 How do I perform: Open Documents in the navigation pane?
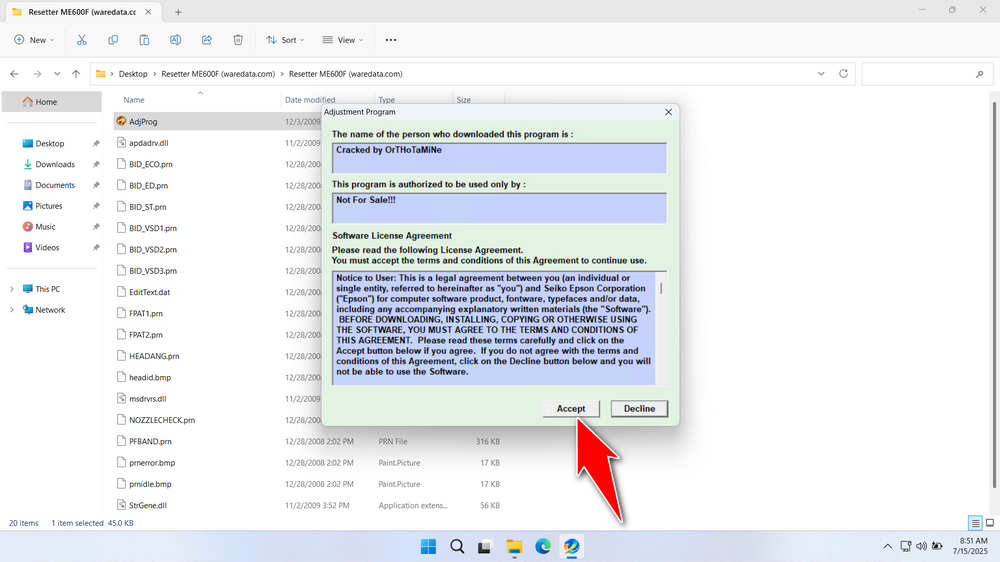(x=55, y=185)
